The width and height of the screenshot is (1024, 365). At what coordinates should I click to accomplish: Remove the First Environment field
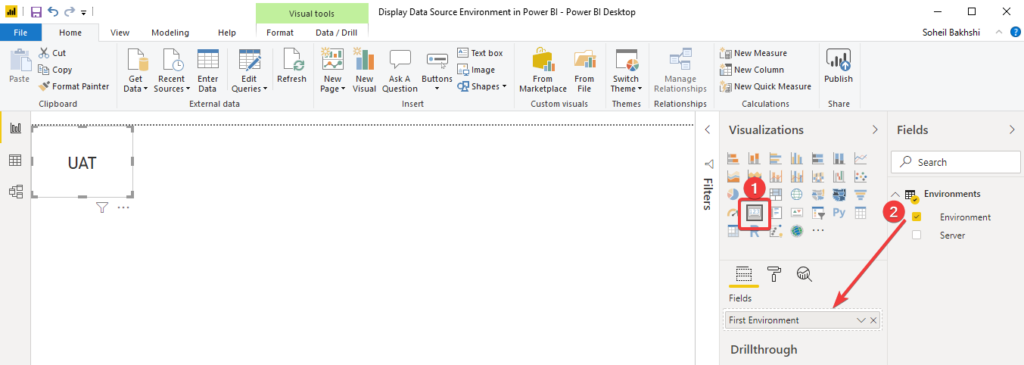pos(874,320)
